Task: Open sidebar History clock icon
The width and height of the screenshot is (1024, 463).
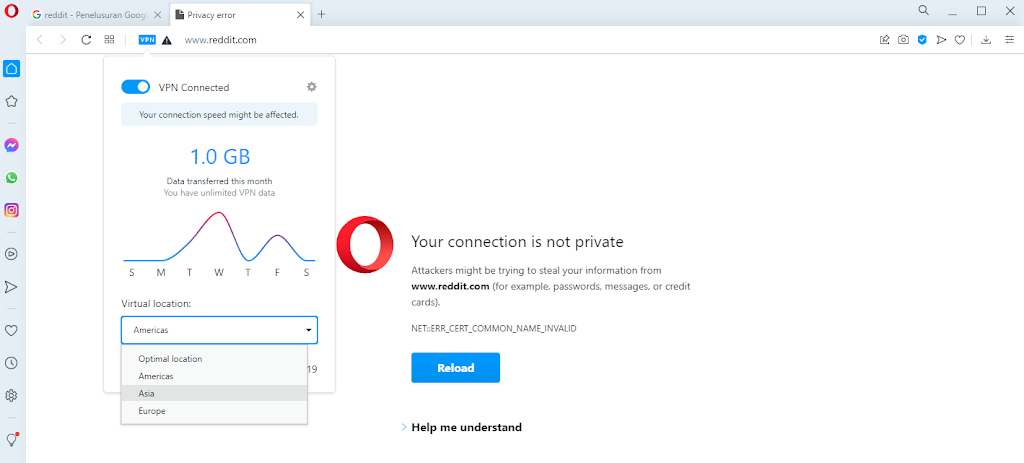Action: 11,363
